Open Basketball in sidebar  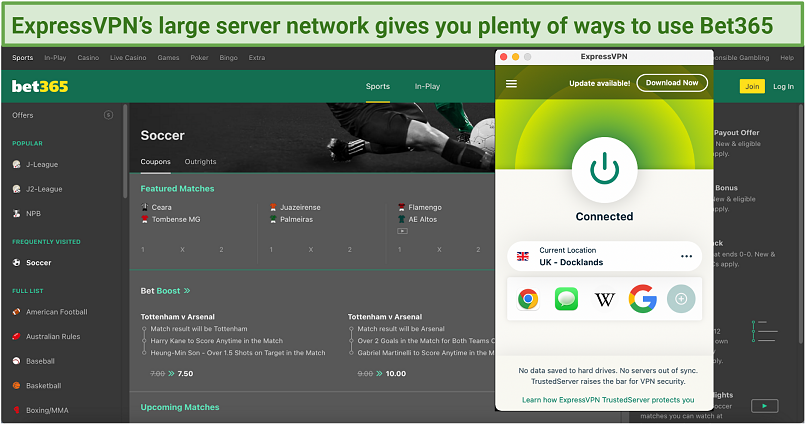coord(44,385)
